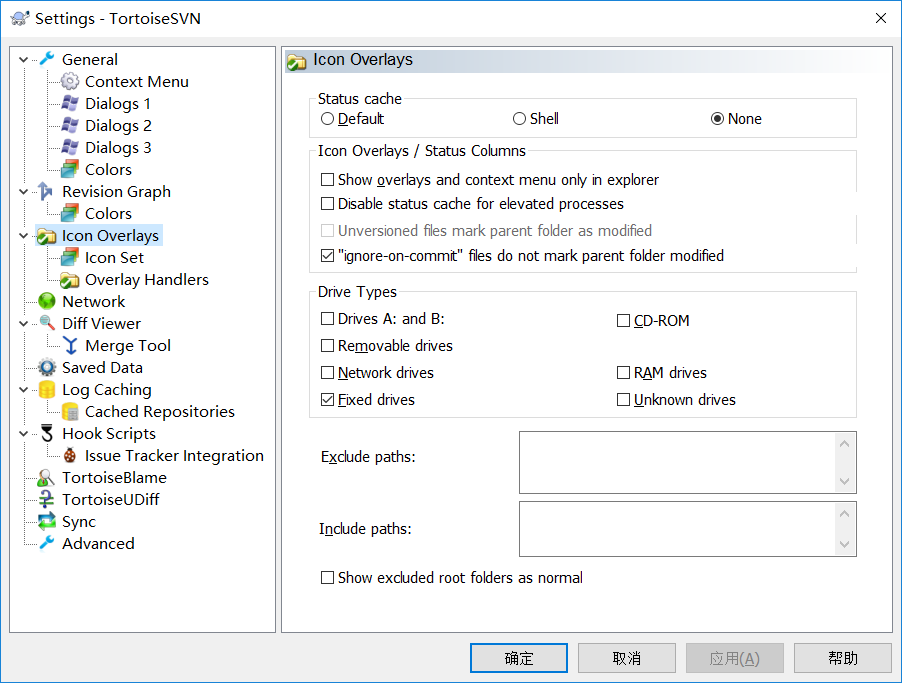Click the Overlay Handlers folder icon
Image resolution: width=902 pixels, height=683 pixels.
pyautogui.click(x=70, y=279)
